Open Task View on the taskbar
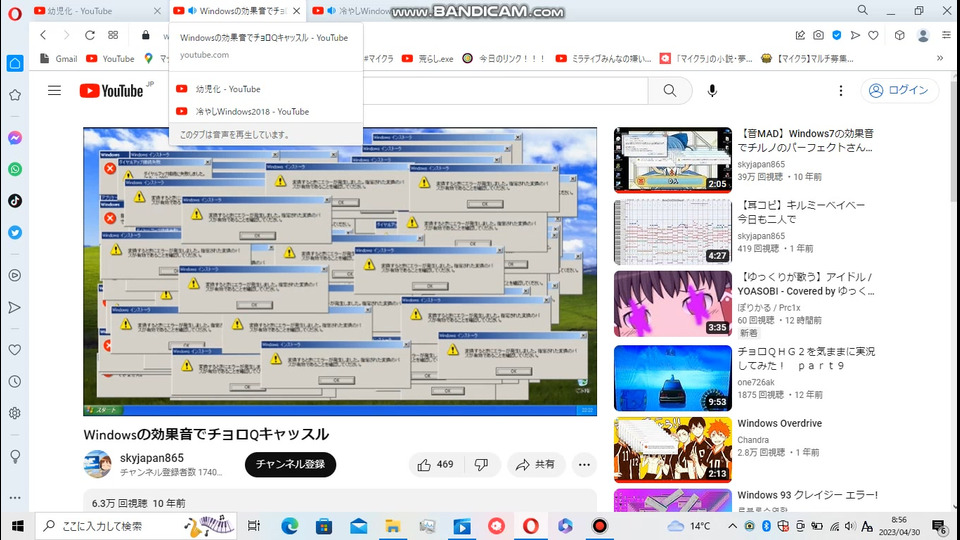The height and width of the screenshot is (540, 960). coord(253,526)
